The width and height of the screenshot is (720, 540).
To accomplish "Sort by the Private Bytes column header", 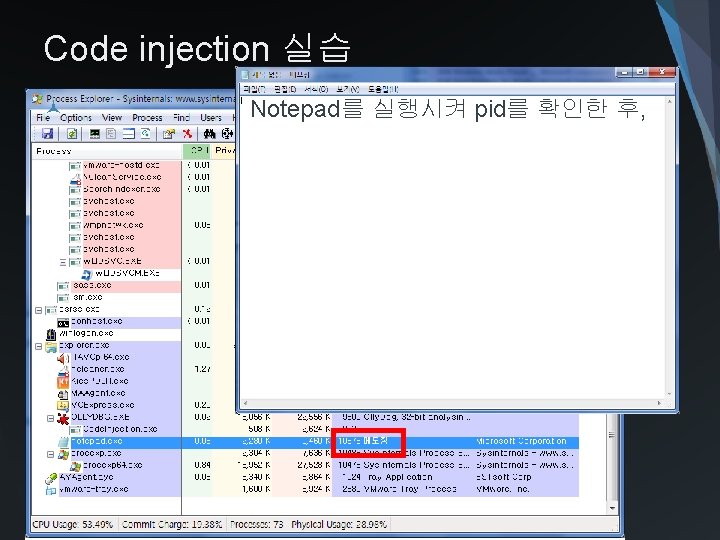I will [x=224, y=151].
